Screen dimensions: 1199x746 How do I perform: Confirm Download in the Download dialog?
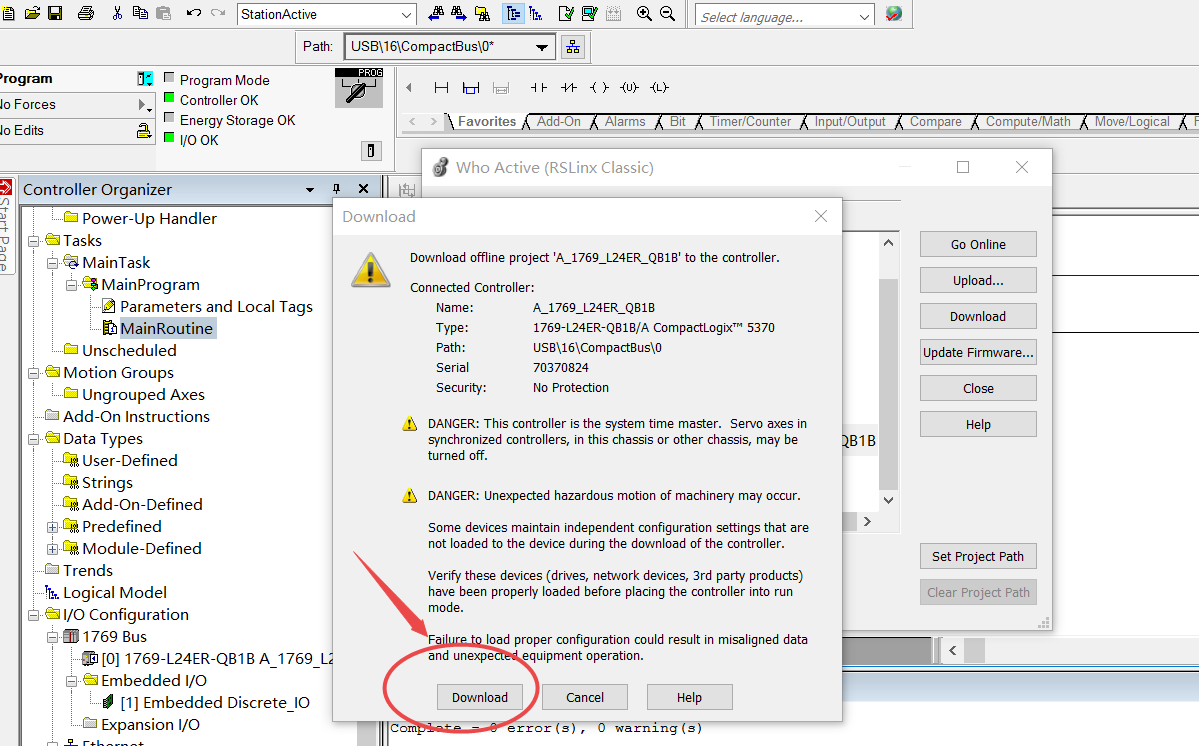point(479,697)
